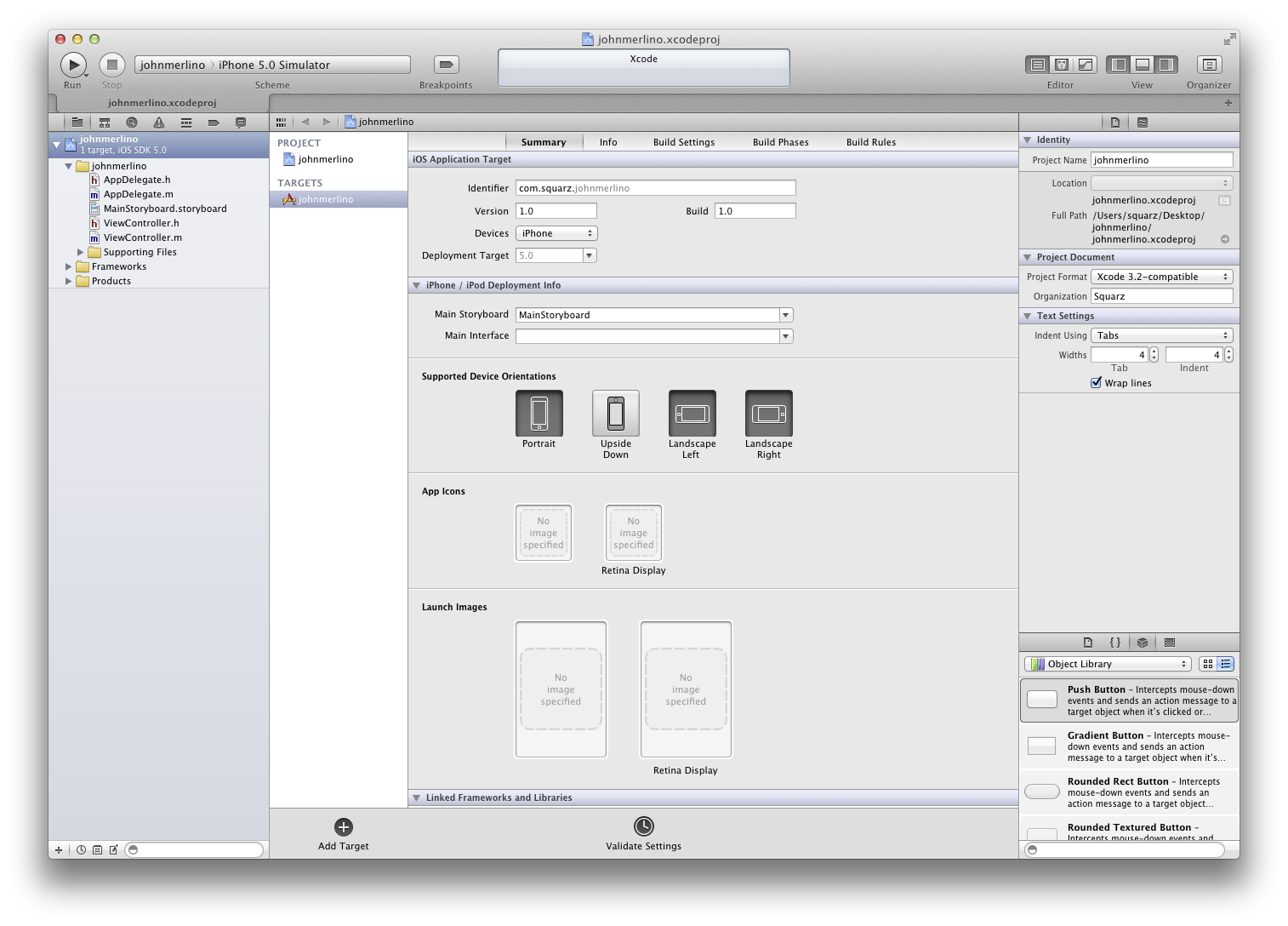This screenshot has width=1288, height=926.
Task: Show the File inspector
Action: tap(1115, 123)
